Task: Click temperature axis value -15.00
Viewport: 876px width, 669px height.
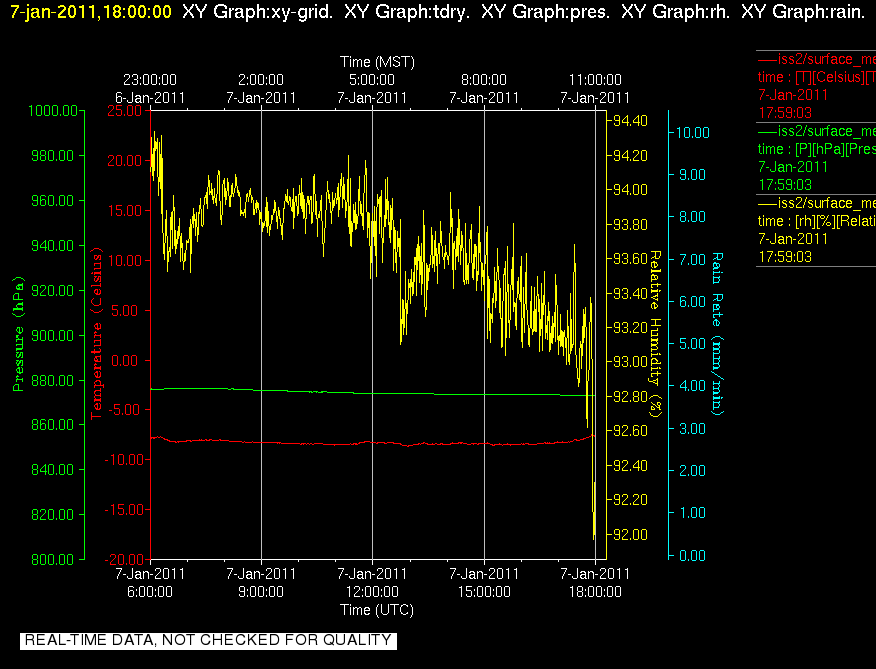Action: 125,510
